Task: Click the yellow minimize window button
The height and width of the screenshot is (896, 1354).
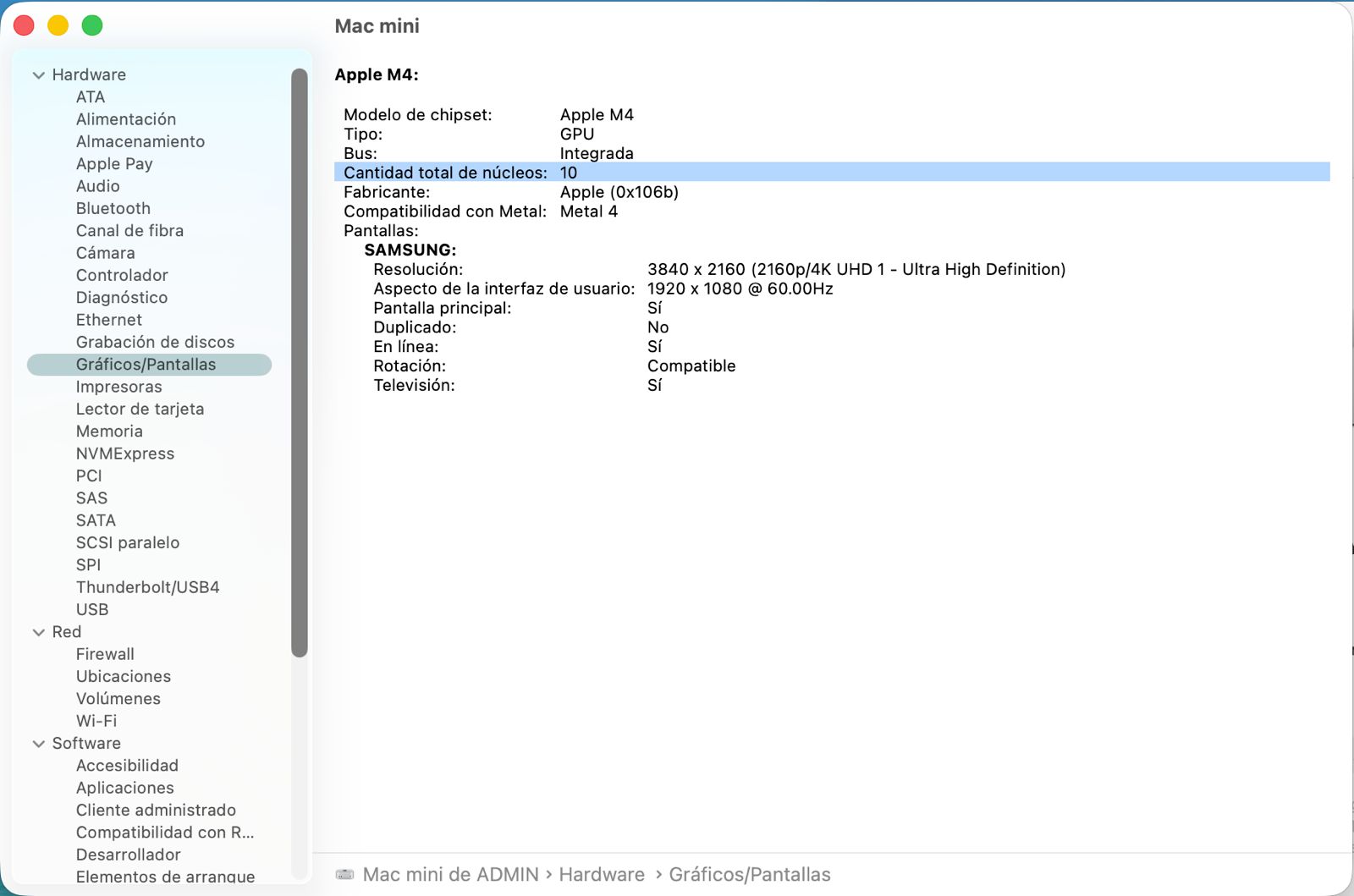Action: [x=58, y=25]
